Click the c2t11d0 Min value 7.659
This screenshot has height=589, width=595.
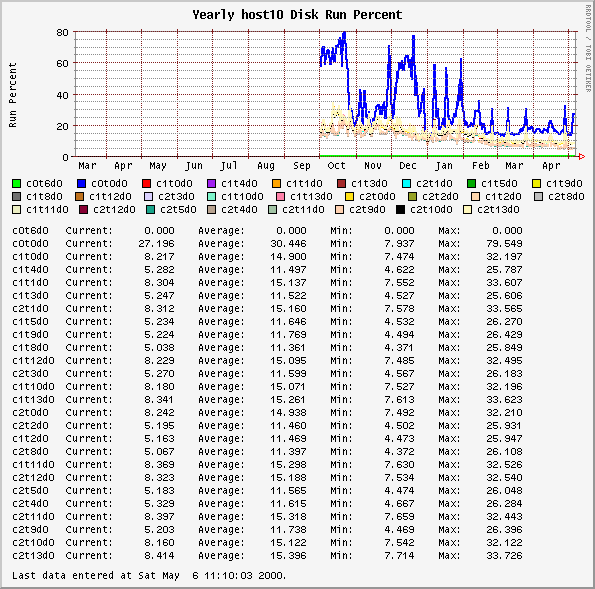click(399, 517)
